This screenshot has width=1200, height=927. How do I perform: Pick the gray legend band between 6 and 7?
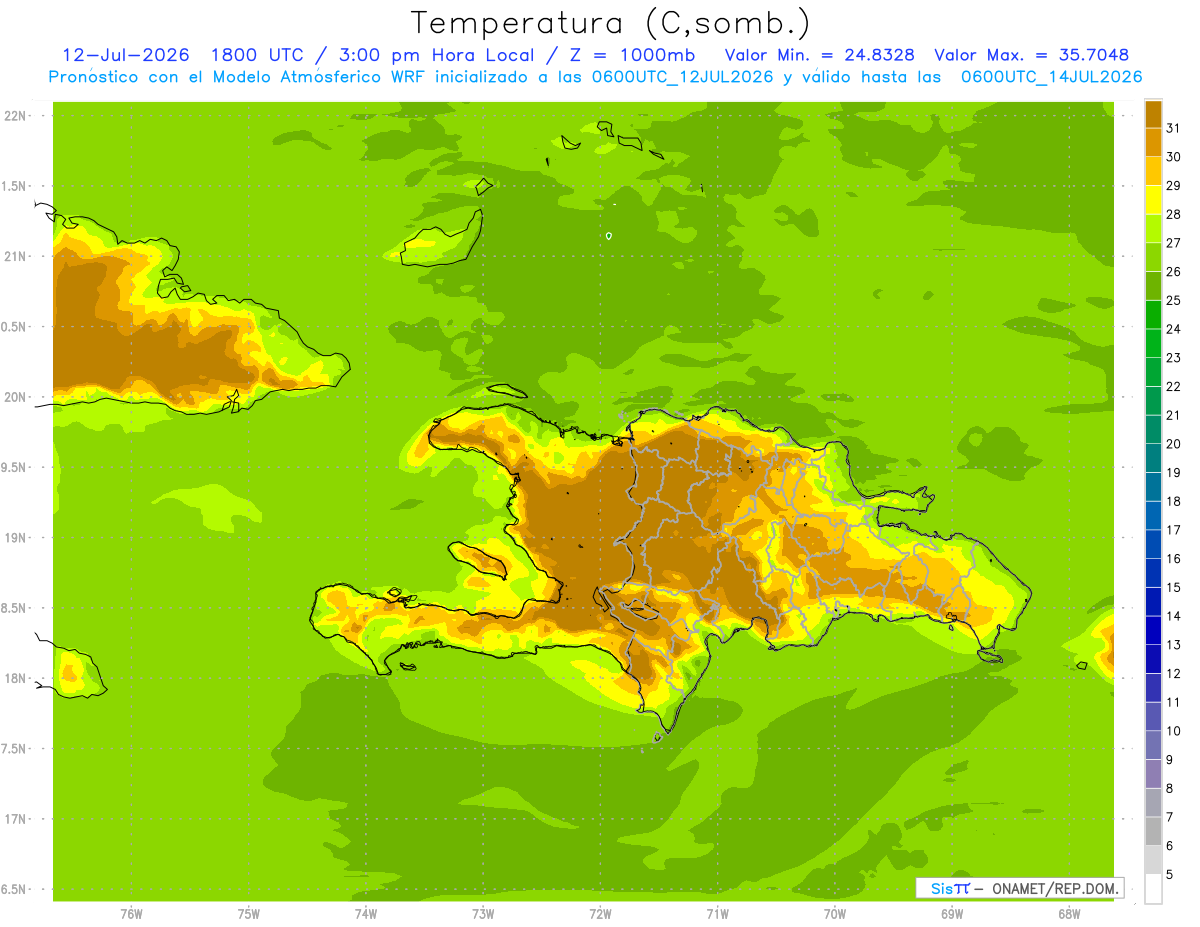pyautogui.click(x=1153, y=831)
